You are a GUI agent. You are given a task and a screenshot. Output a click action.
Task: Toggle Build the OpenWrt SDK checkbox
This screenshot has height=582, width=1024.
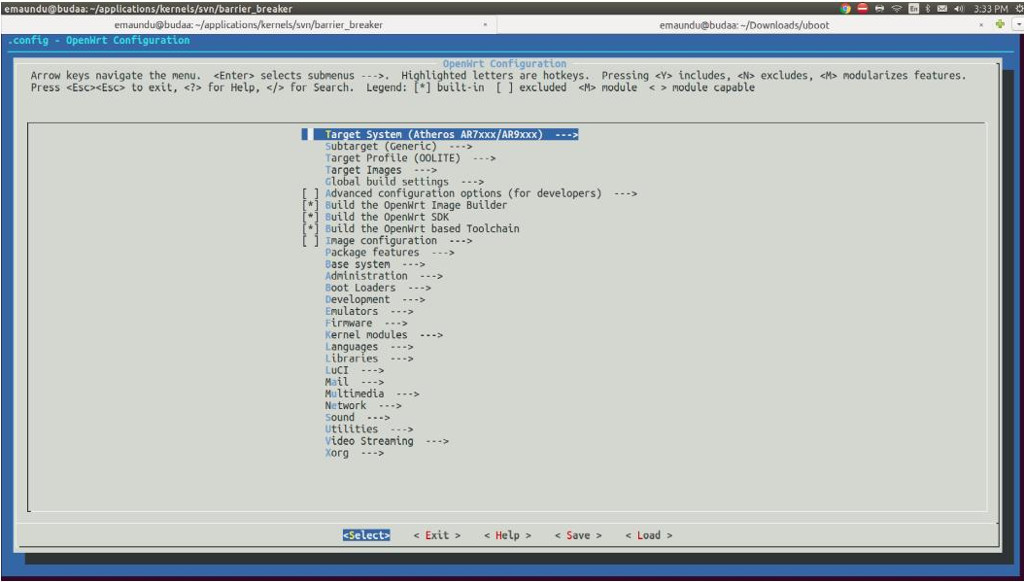coord(310,217)
